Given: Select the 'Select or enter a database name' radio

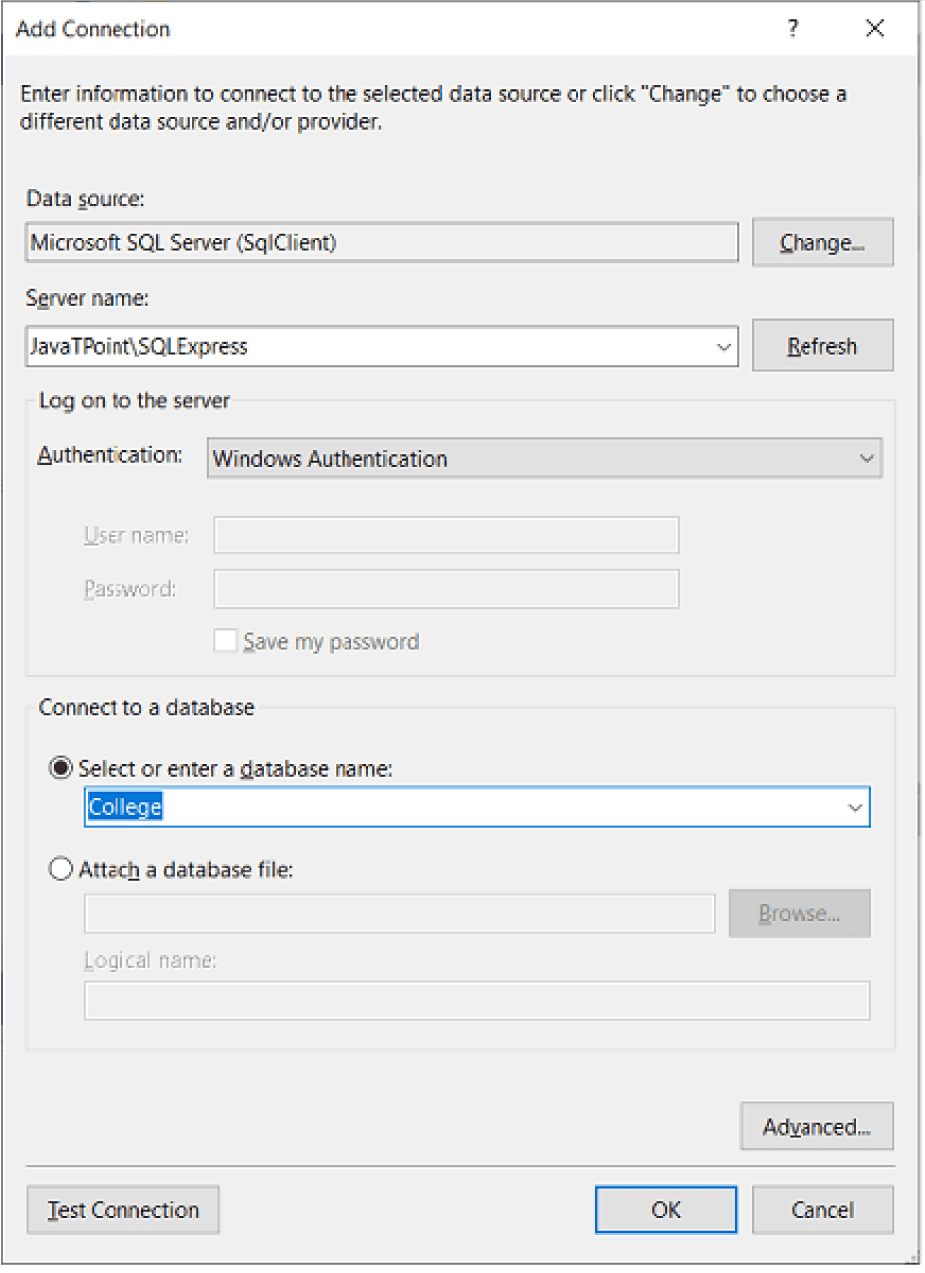Looking at the screenshot, I should [x=62, y=769].
